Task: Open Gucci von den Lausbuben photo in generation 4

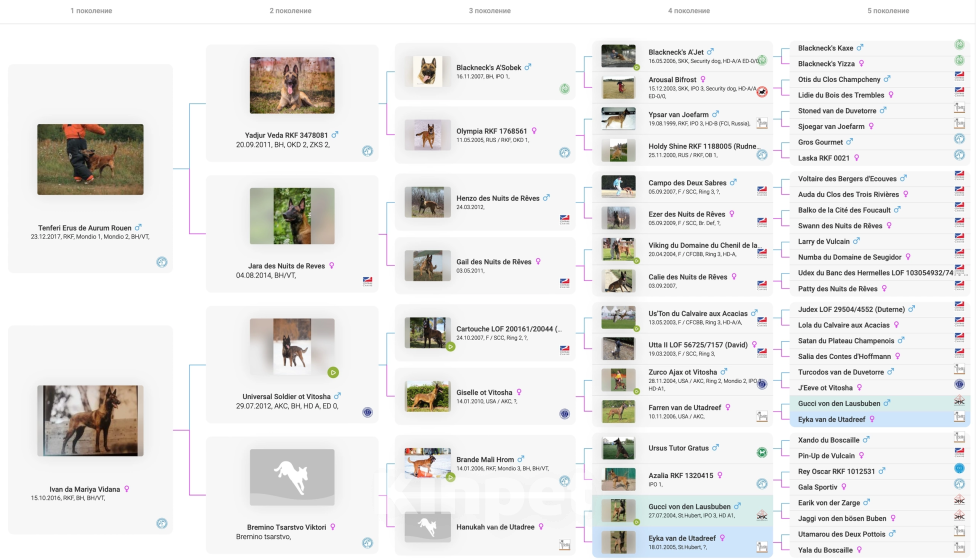Action: tap(618, 510)
